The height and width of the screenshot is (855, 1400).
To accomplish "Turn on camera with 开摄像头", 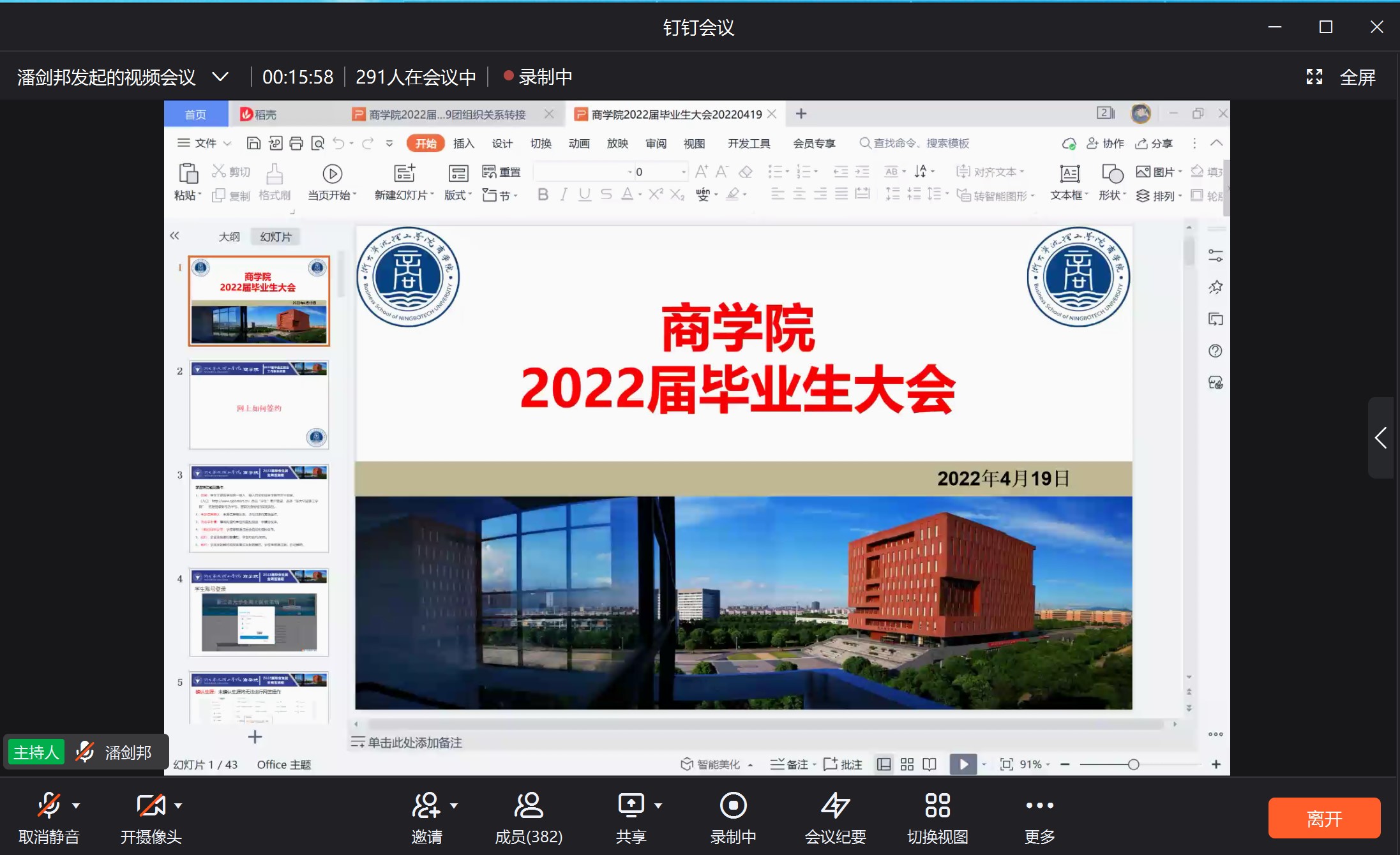I will point(151,806).
